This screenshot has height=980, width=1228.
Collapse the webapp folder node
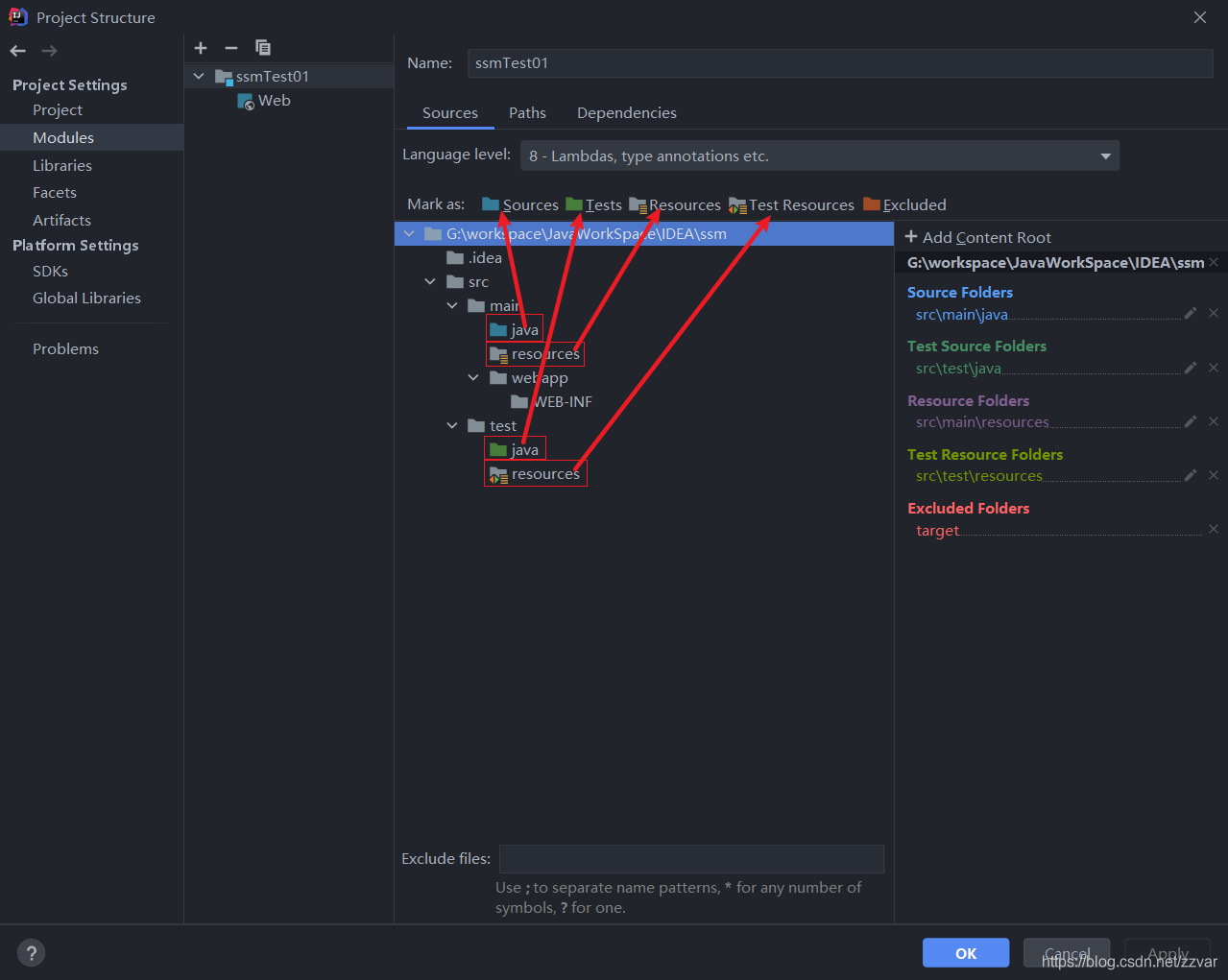tap(473, 378)
